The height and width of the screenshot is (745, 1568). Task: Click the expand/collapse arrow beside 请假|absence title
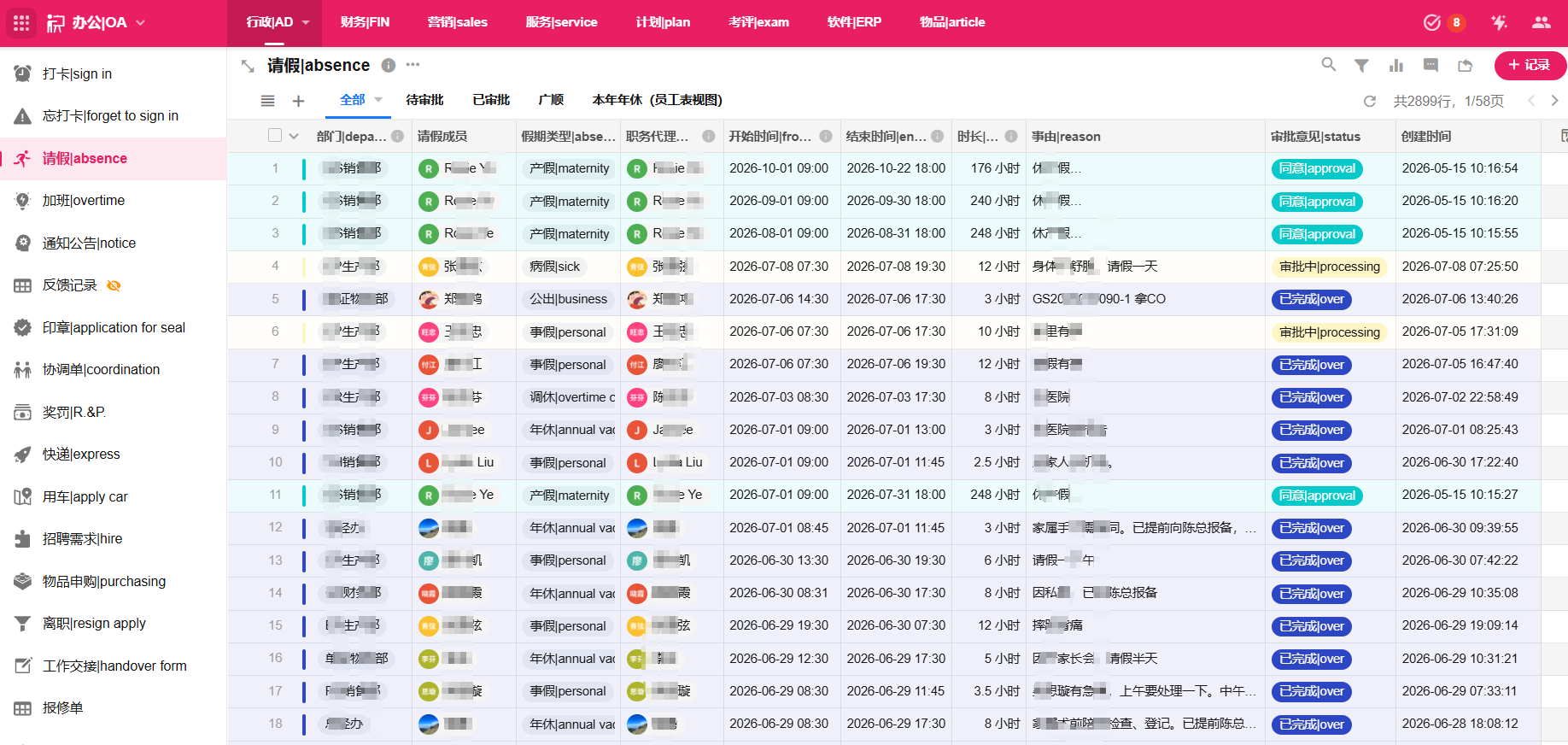click(248, 66)
